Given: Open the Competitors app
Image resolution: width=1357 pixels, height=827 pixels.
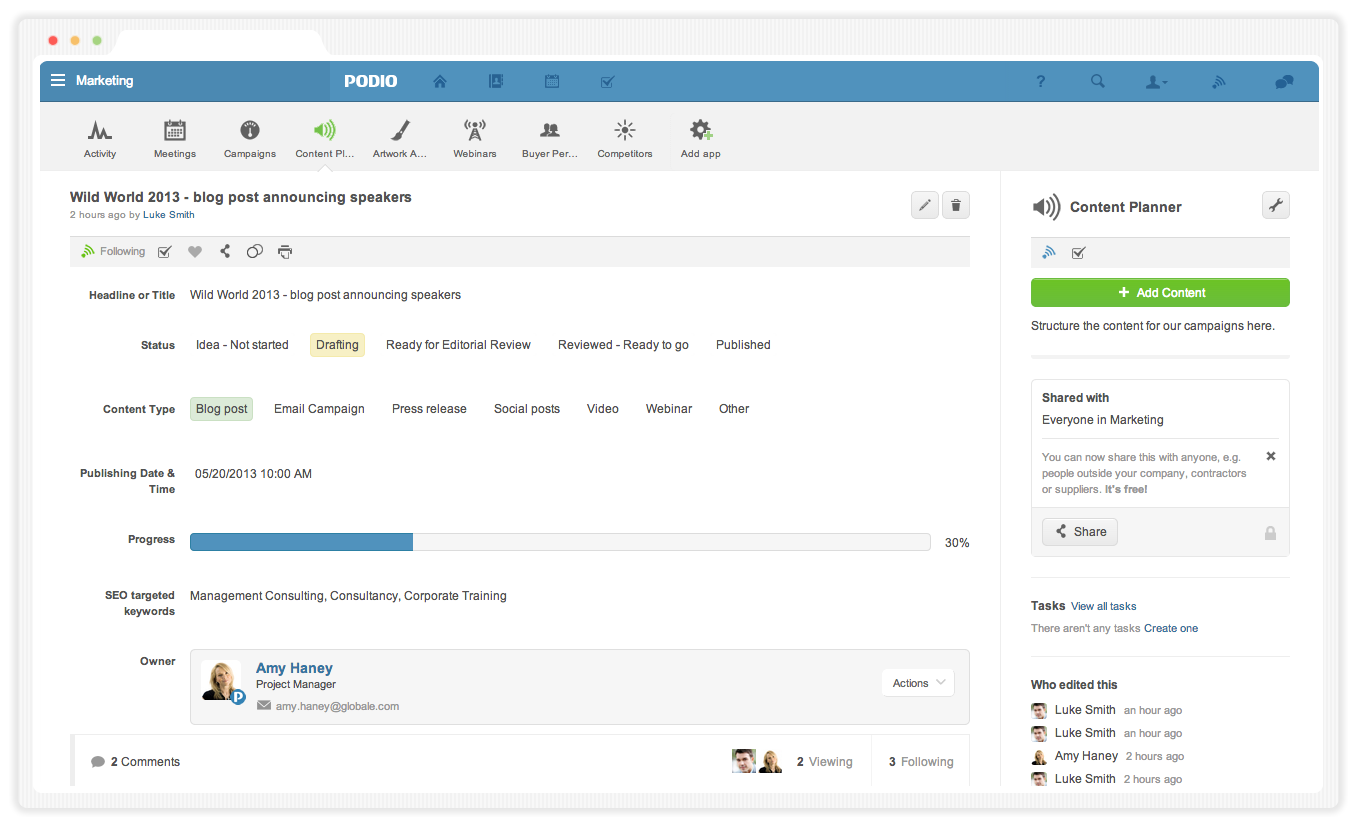Looking at the screenshot, I should click(x=624, y=138).
